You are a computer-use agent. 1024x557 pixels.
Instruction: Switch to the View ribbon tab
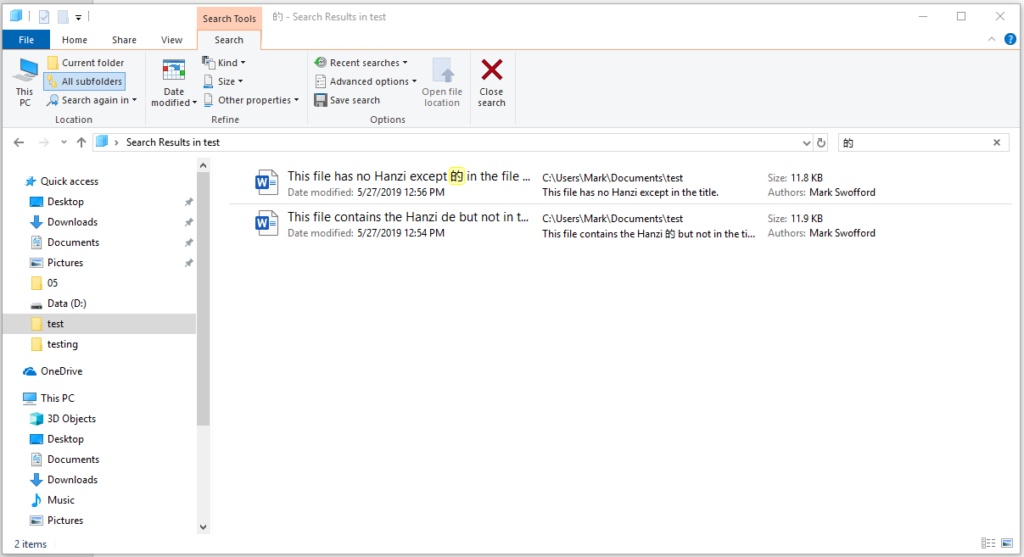point(172,40)
